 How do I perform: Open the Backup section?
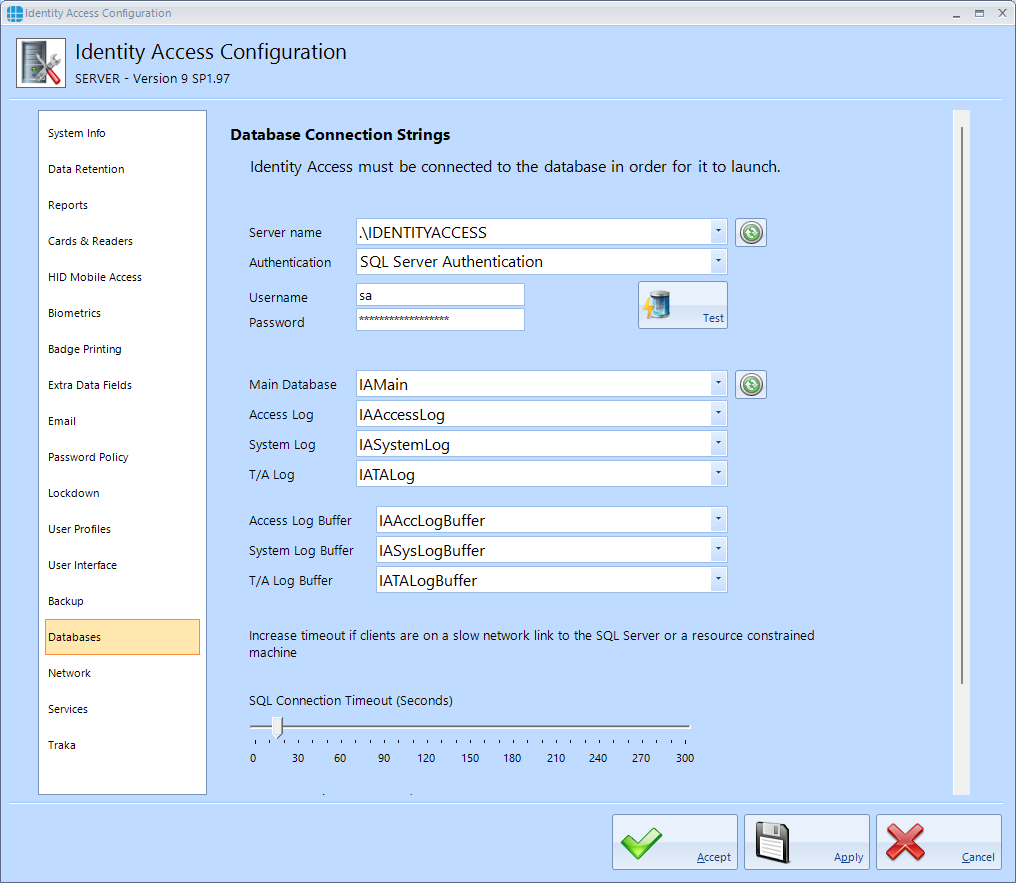122,601
